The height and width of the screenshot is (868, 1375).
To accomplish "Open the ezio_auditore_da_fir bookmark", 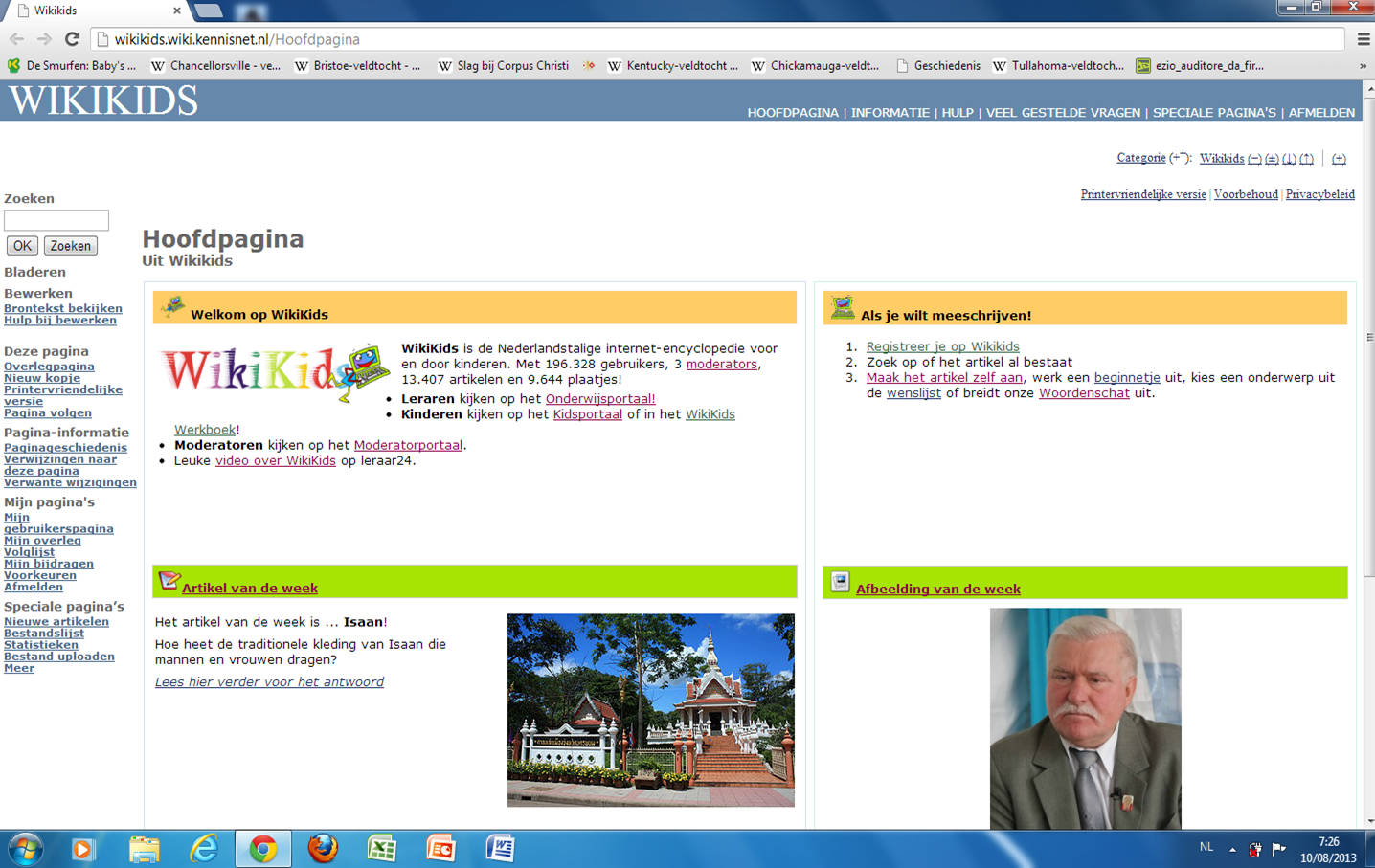I will pyautogui.click(x=1200, y=66).
